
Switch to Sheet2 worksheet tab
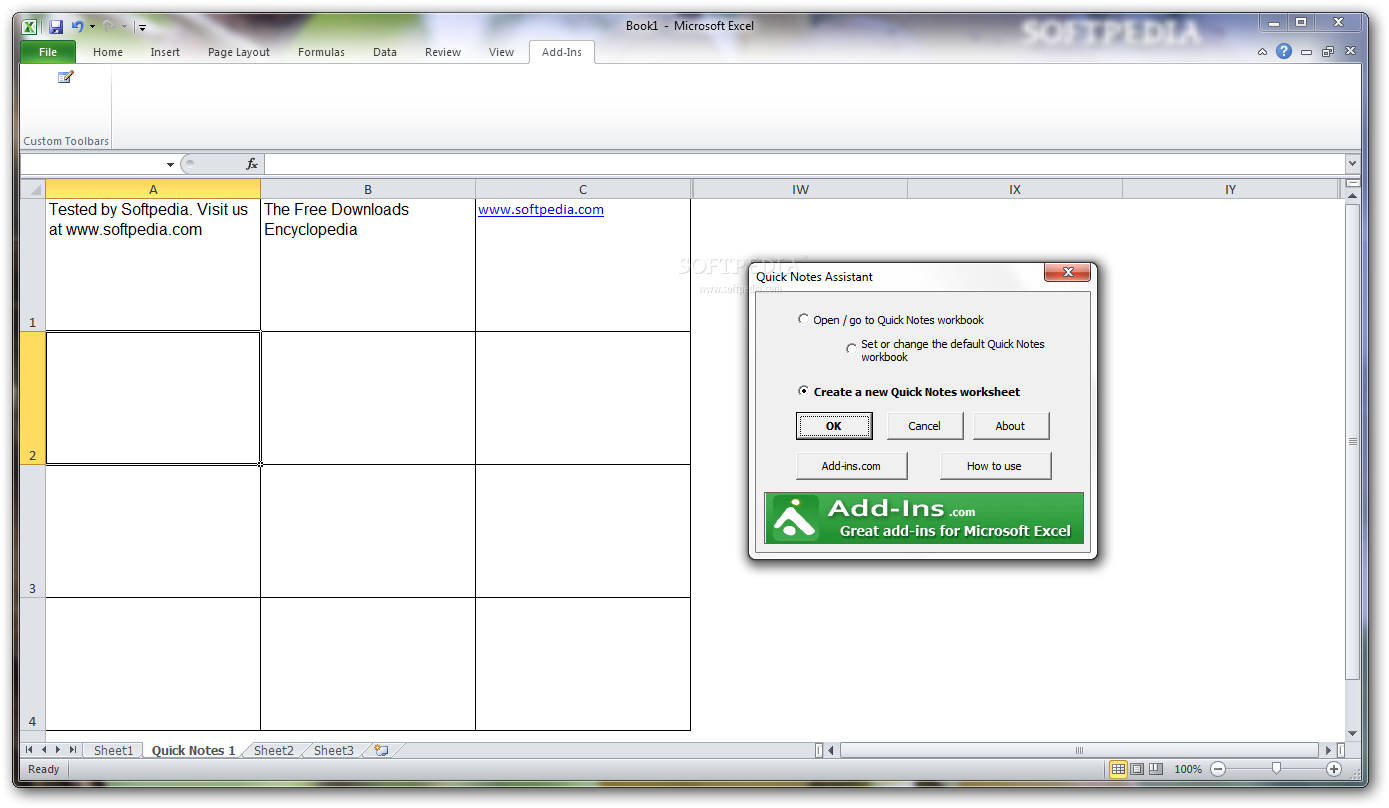[273, 750]
